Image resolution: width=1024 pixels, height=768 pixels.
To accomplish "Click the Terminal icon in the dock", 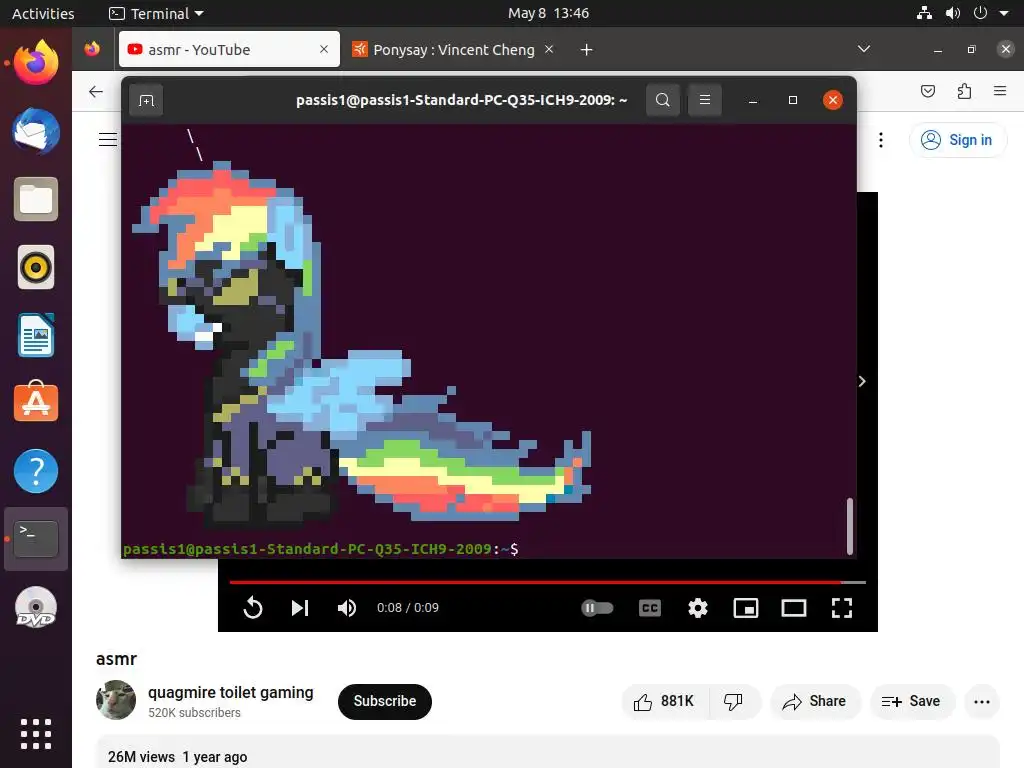I will tap(36, 539).
